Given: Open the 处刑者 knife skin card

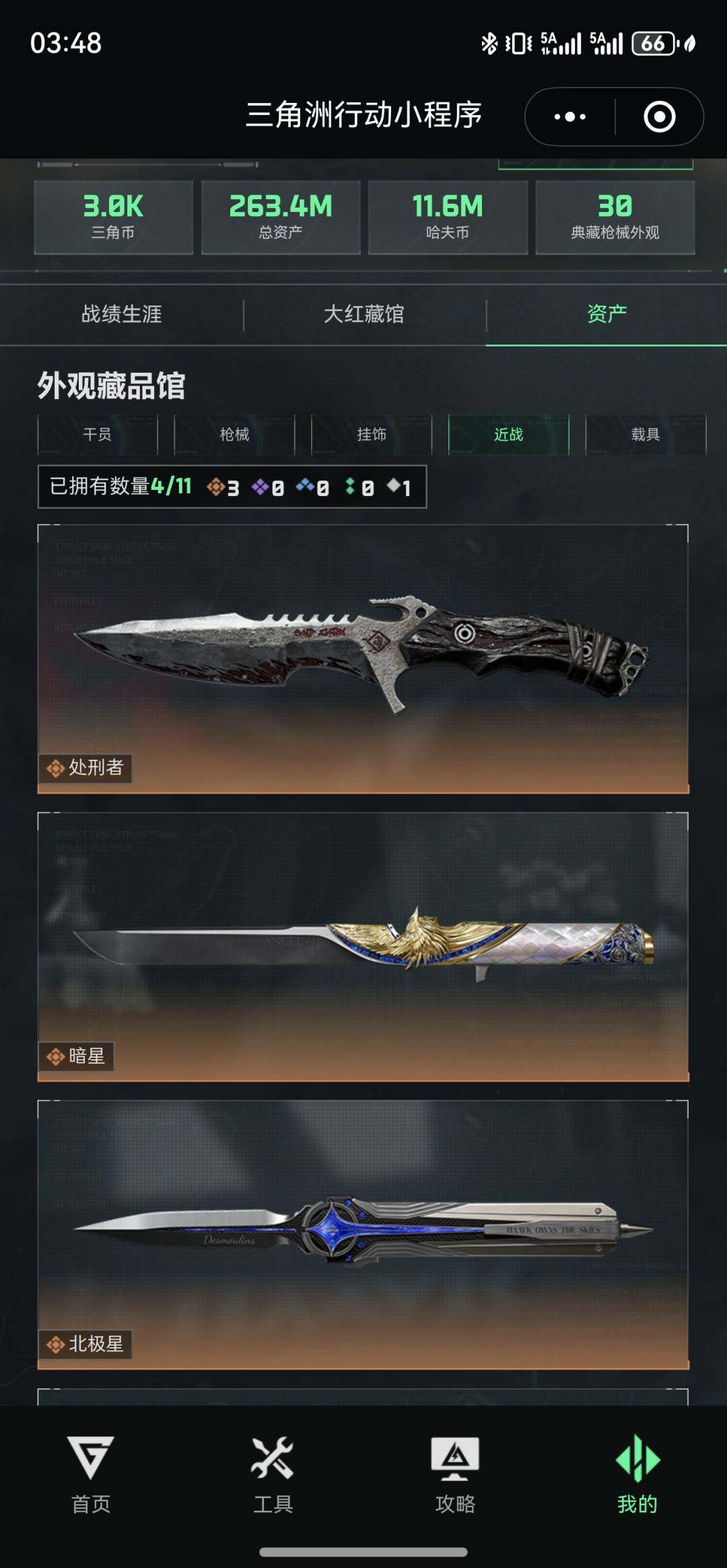Looking at the screenshot, I should [x=363, y=659].
